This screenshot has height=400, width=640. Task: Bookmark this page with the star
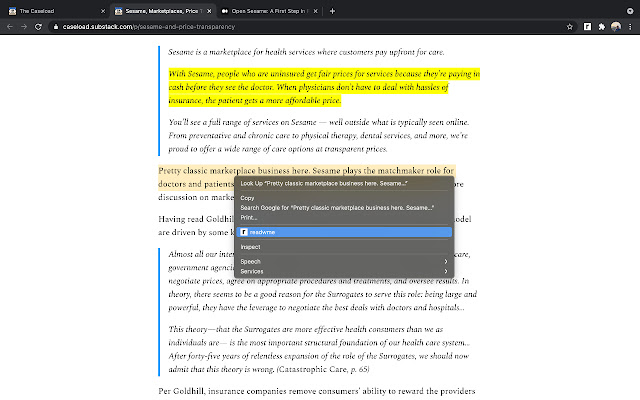(x=570, y=27)
